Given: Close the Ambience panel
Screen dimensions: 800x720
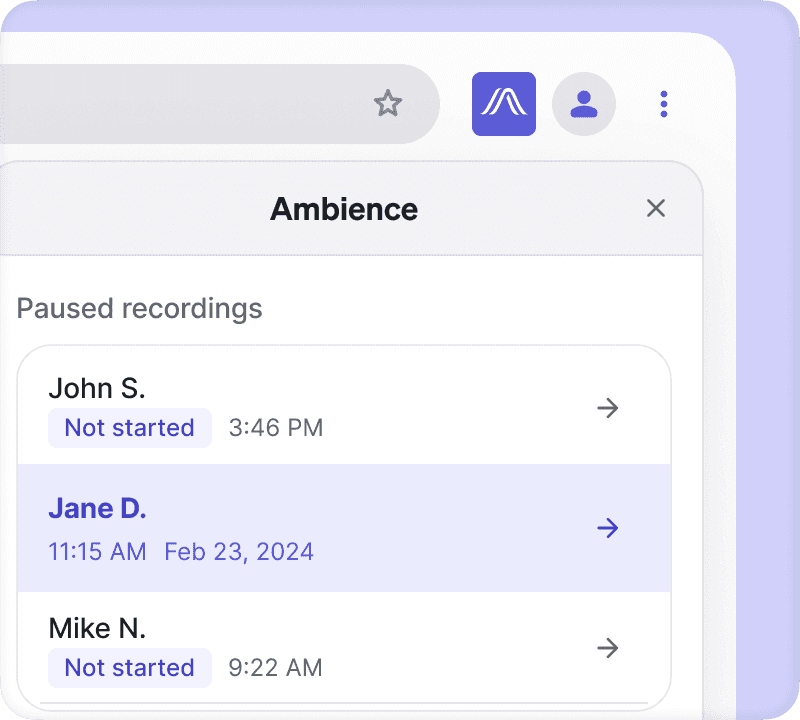Looking at the screenshot, I should 656,208.
